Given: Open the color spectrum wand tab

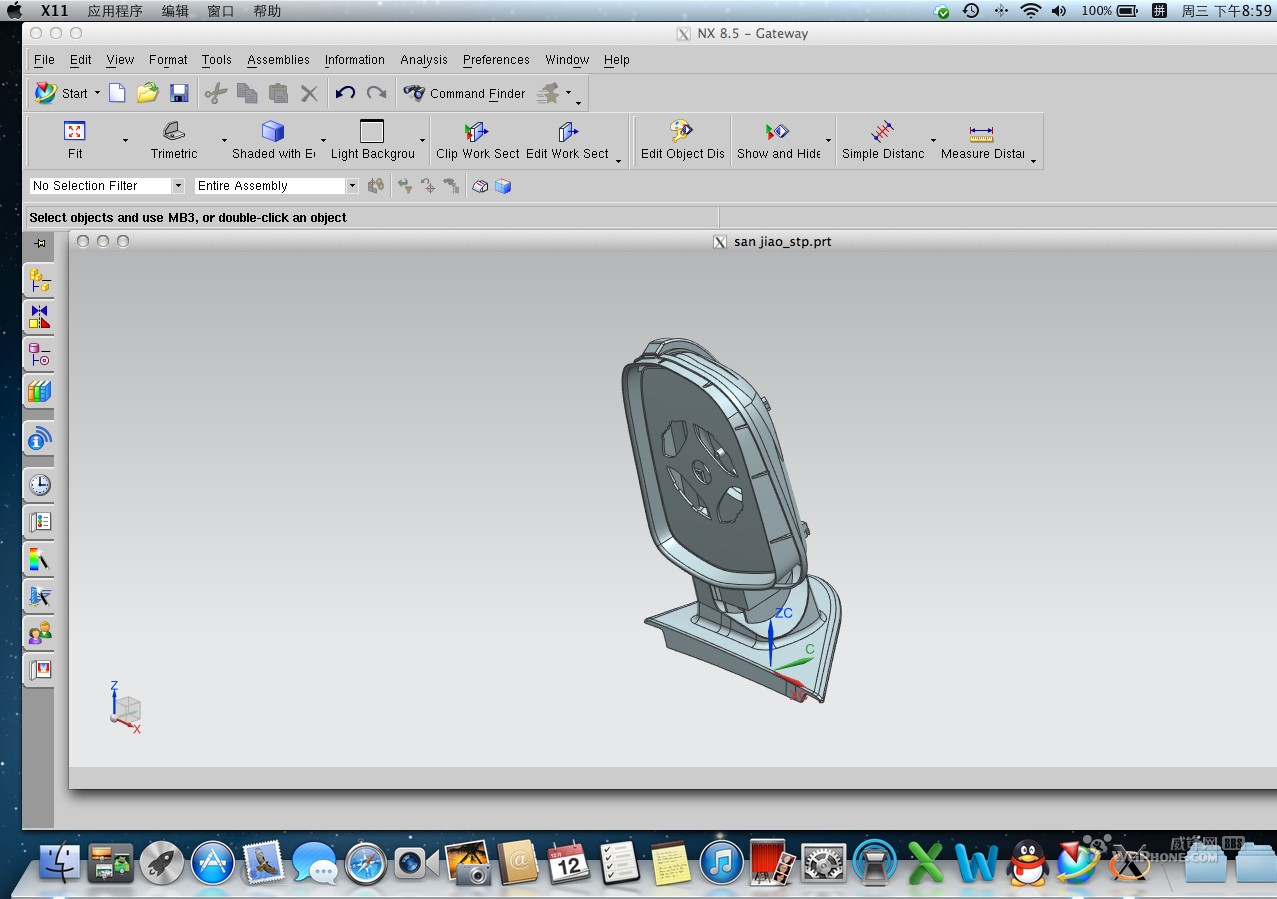Looking at the screenshot, I should 39,558.
